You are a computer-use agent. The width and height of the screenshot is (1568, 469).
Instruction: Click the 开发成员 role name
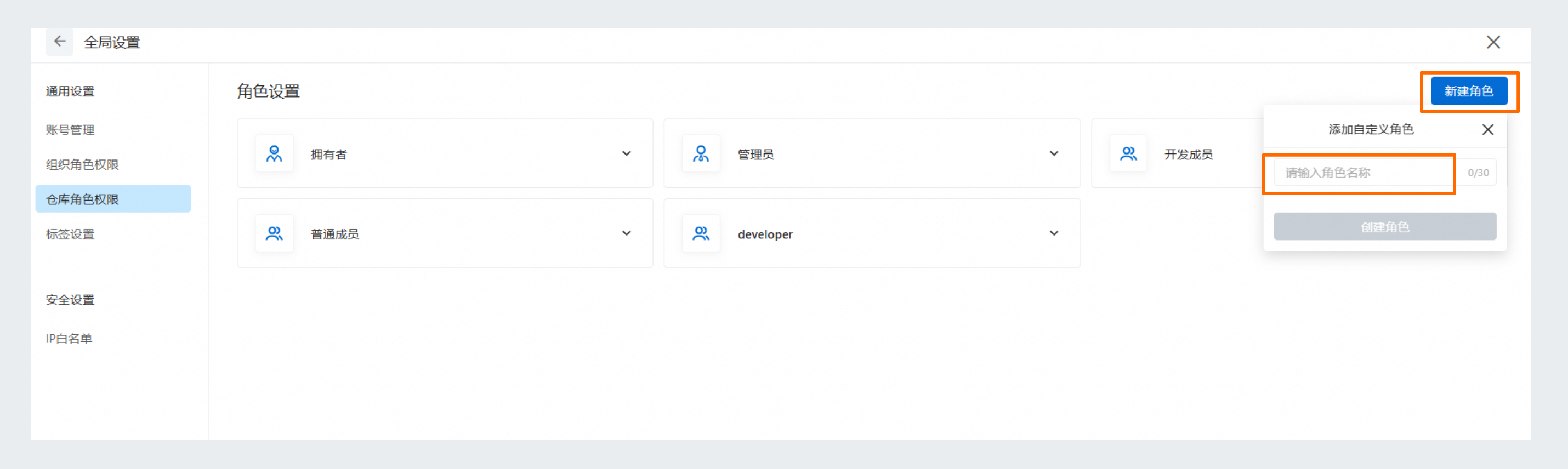coord(1189,155)
